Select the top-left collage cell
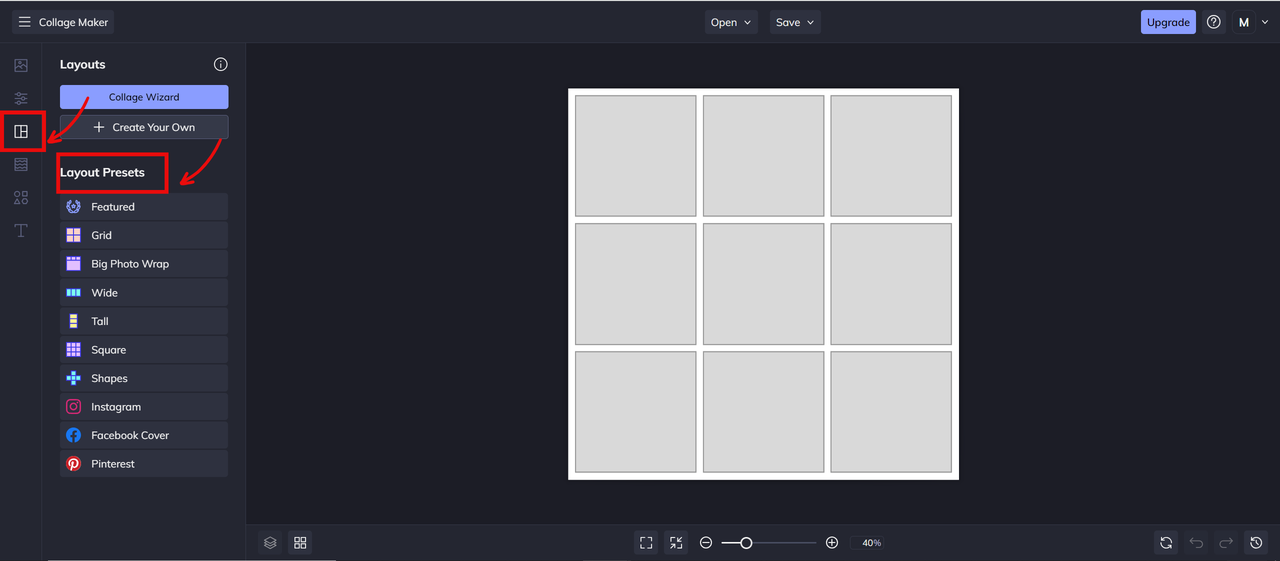Image resolution: width=1280 pixels, height=561 pixels. click(636, 156)
